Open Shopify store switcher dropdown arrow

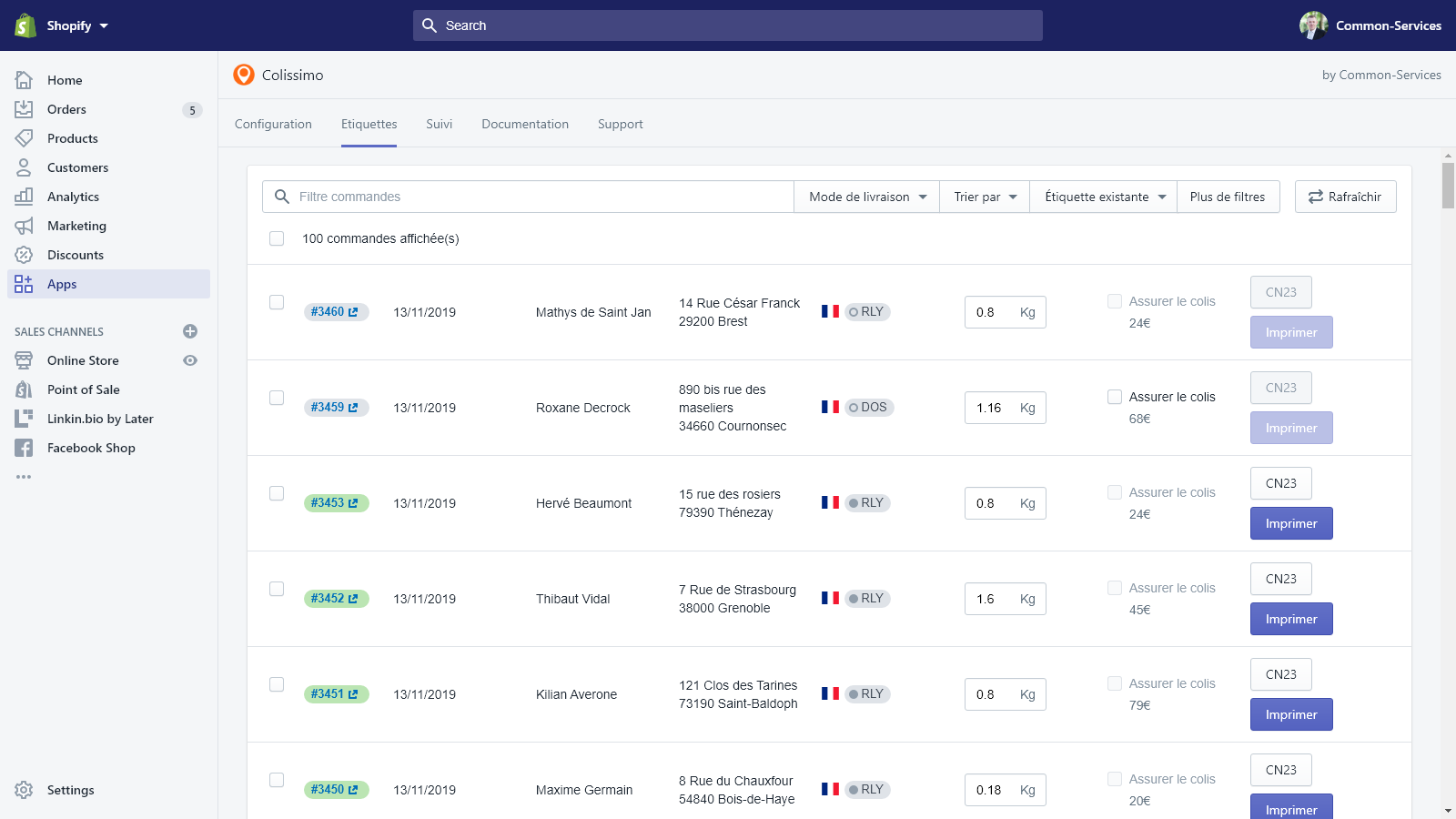pyautogui.click(x=104, y=25)
